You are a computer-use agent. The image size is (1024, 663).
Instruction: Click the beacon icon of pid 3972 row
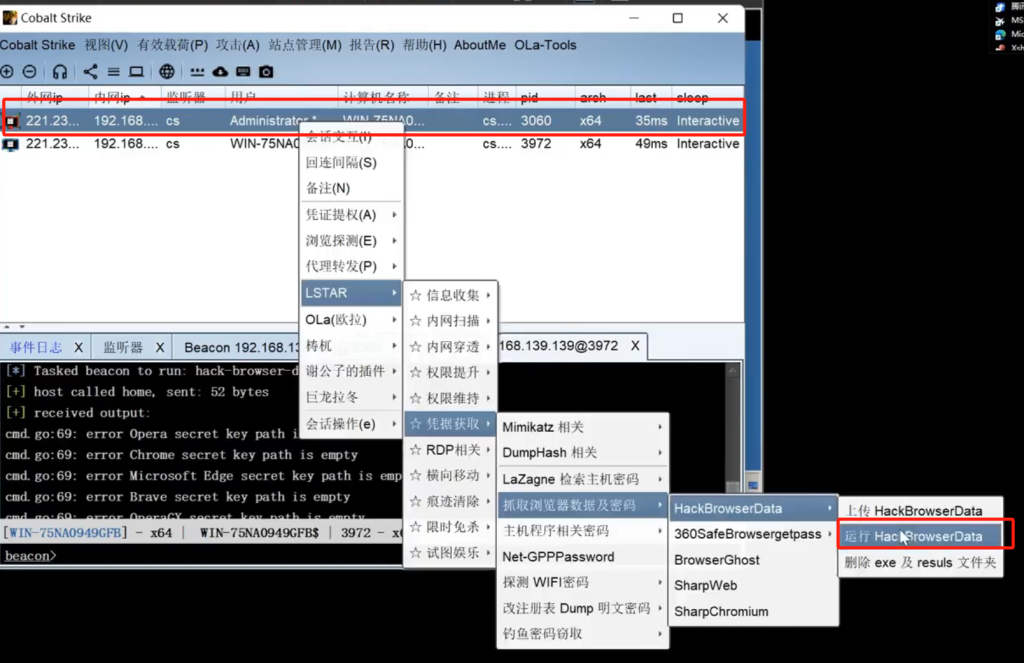(x=10, y=144)
